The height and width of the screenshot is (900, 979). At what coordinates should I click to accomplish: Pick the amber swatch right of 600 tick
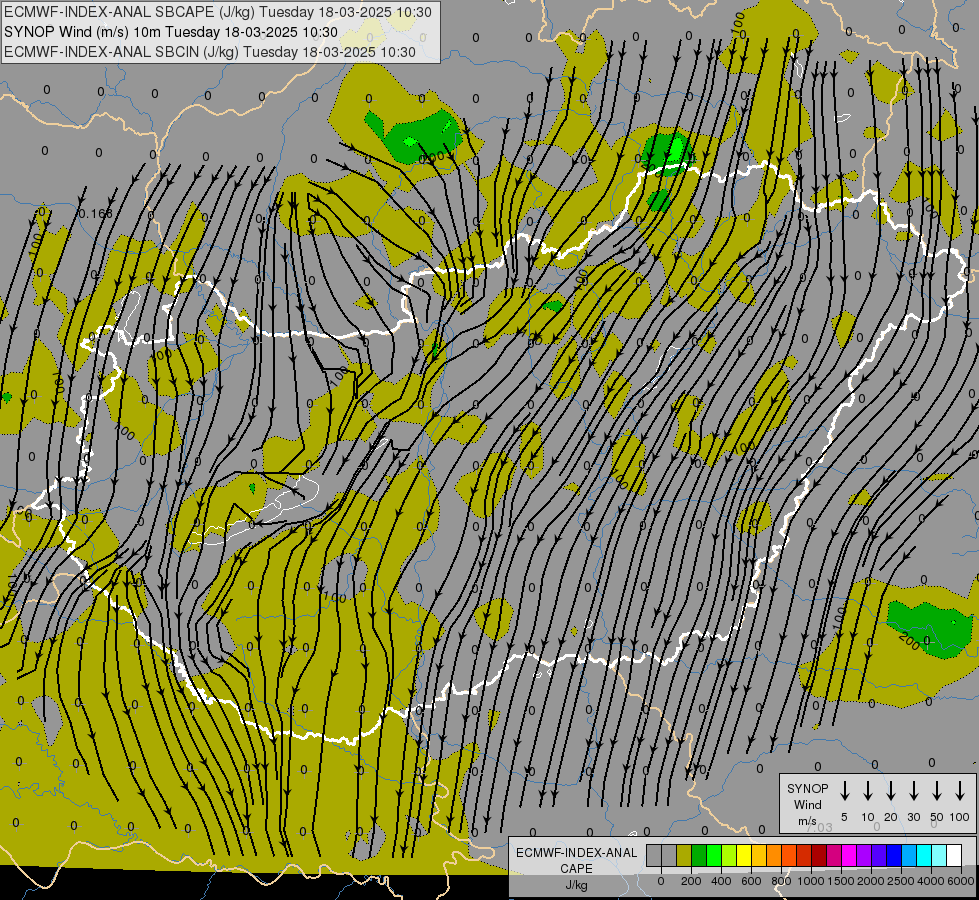point(759,855)
